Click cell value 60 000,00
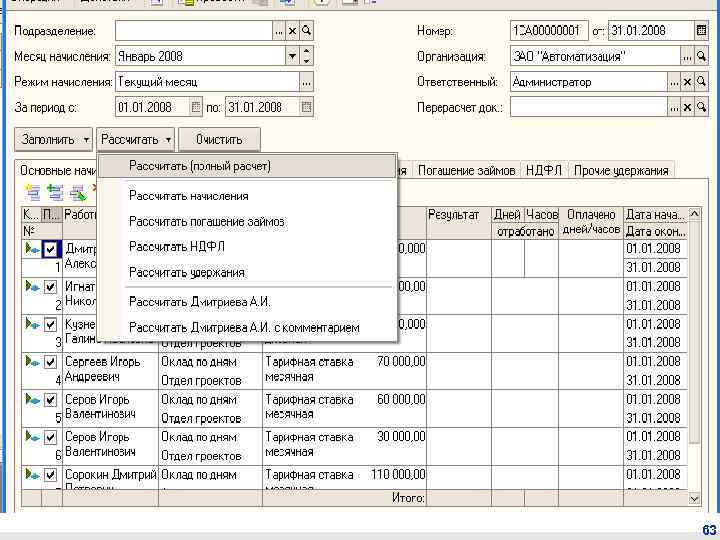 point(401,399)
